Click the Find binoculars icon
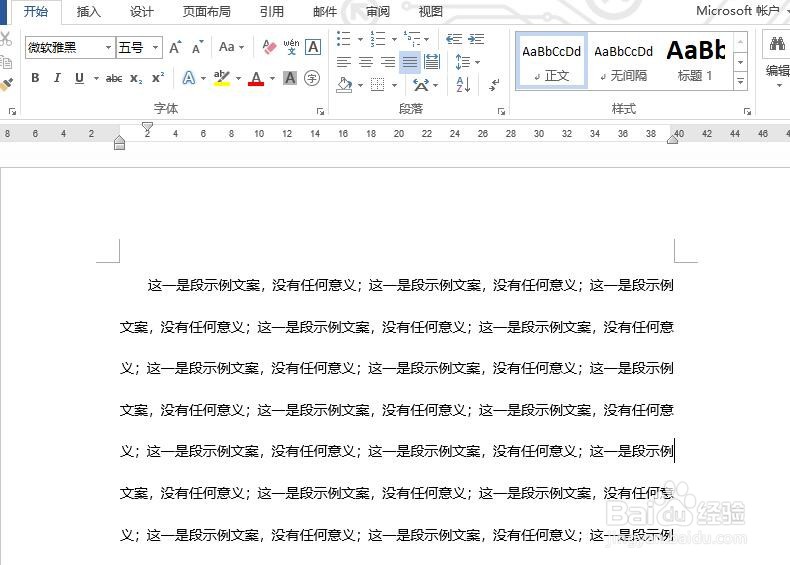790x565 pixels. point(777,44)
